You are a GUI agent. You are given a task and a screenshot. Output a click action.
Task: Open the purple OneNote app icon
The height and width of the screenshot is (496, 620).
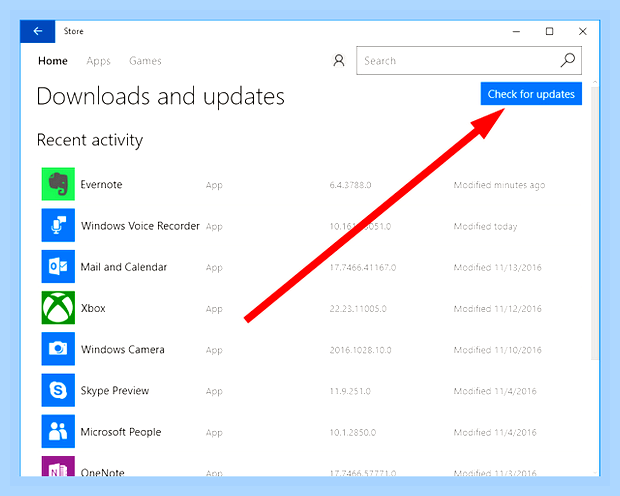click(58, 466)
